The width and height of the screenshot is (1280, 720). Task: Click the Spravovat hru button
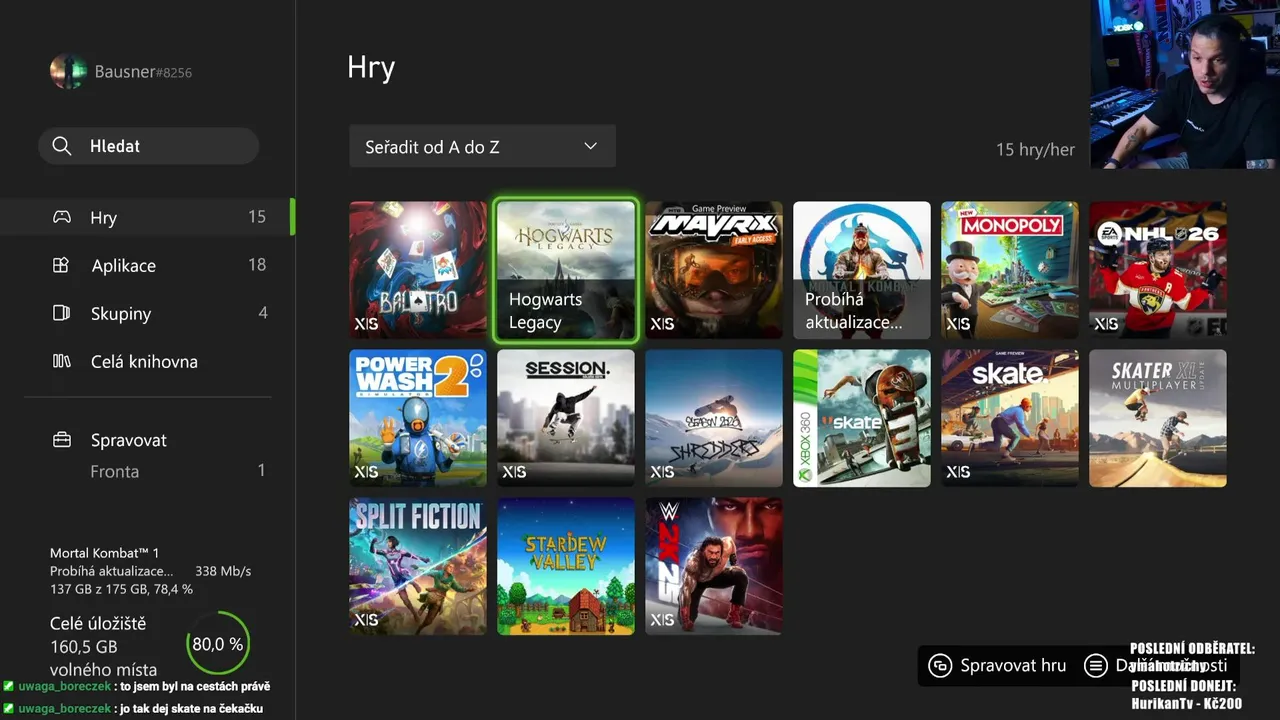[997, 666]
